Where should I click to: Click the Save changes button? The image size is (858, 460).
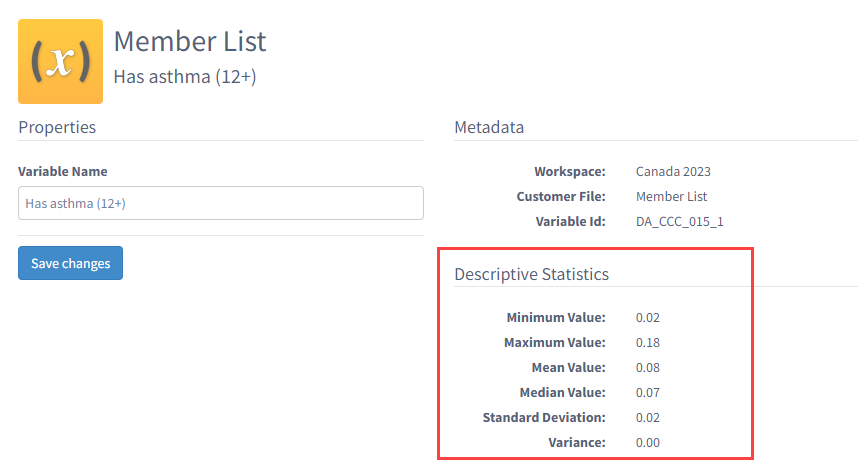(x=70, y=263)
